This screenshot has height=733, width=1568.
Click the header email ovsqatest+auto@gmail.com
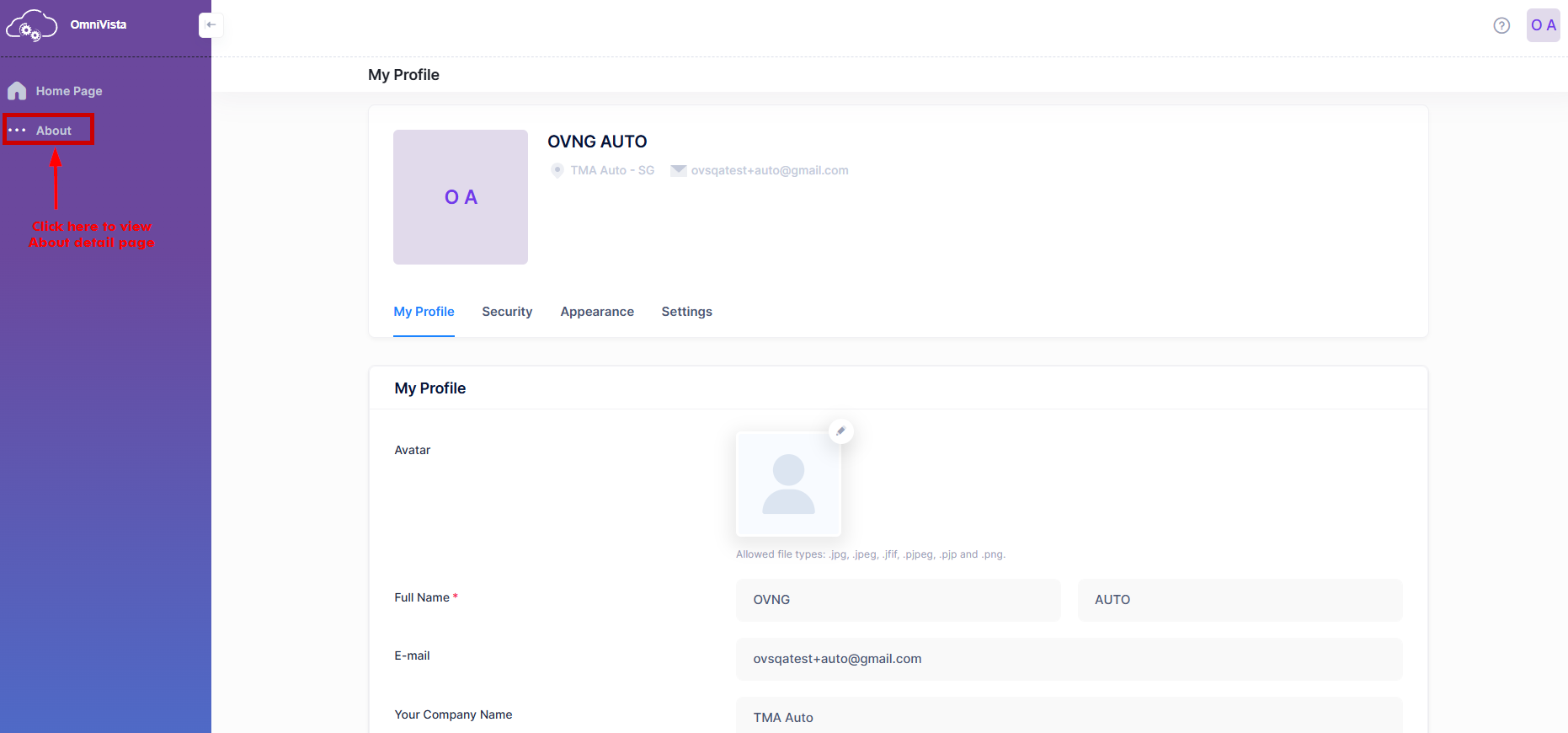click(770, 170)
